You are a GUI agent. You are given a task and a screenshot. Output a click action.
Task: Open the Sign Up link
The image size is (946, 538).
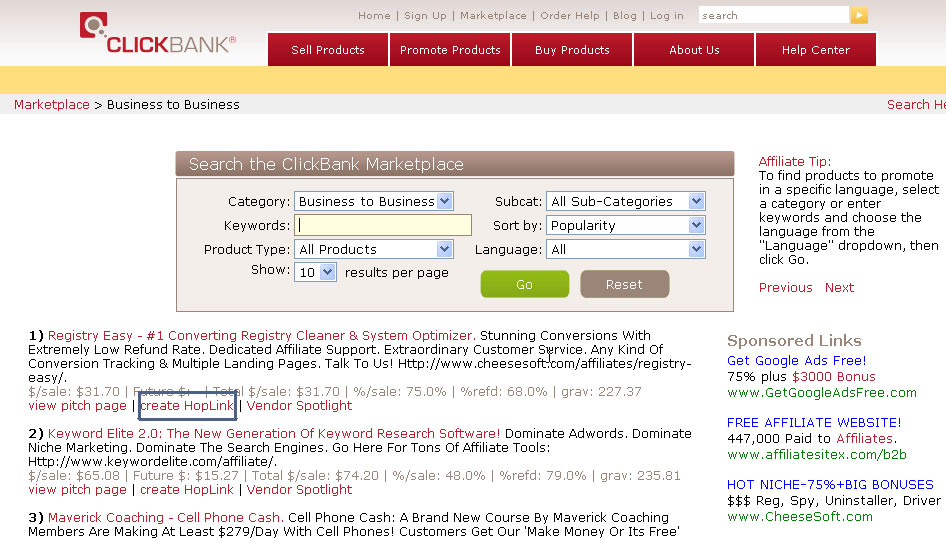coord(425,16)
